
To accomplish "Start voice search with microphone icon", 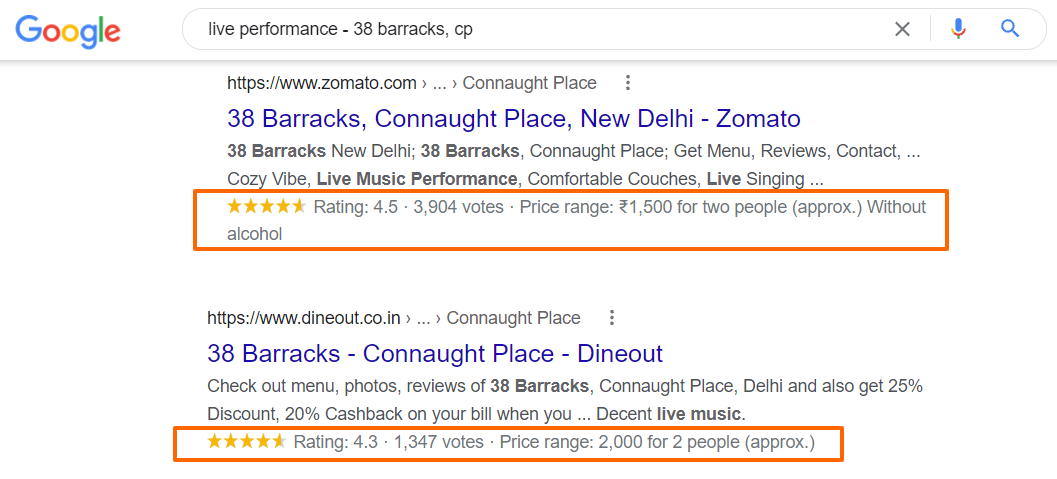I will click(958, 29).
